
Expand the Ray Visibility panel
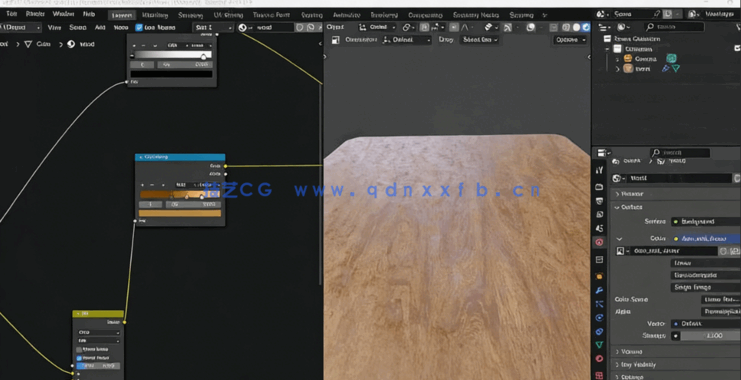tap(618, 364)
